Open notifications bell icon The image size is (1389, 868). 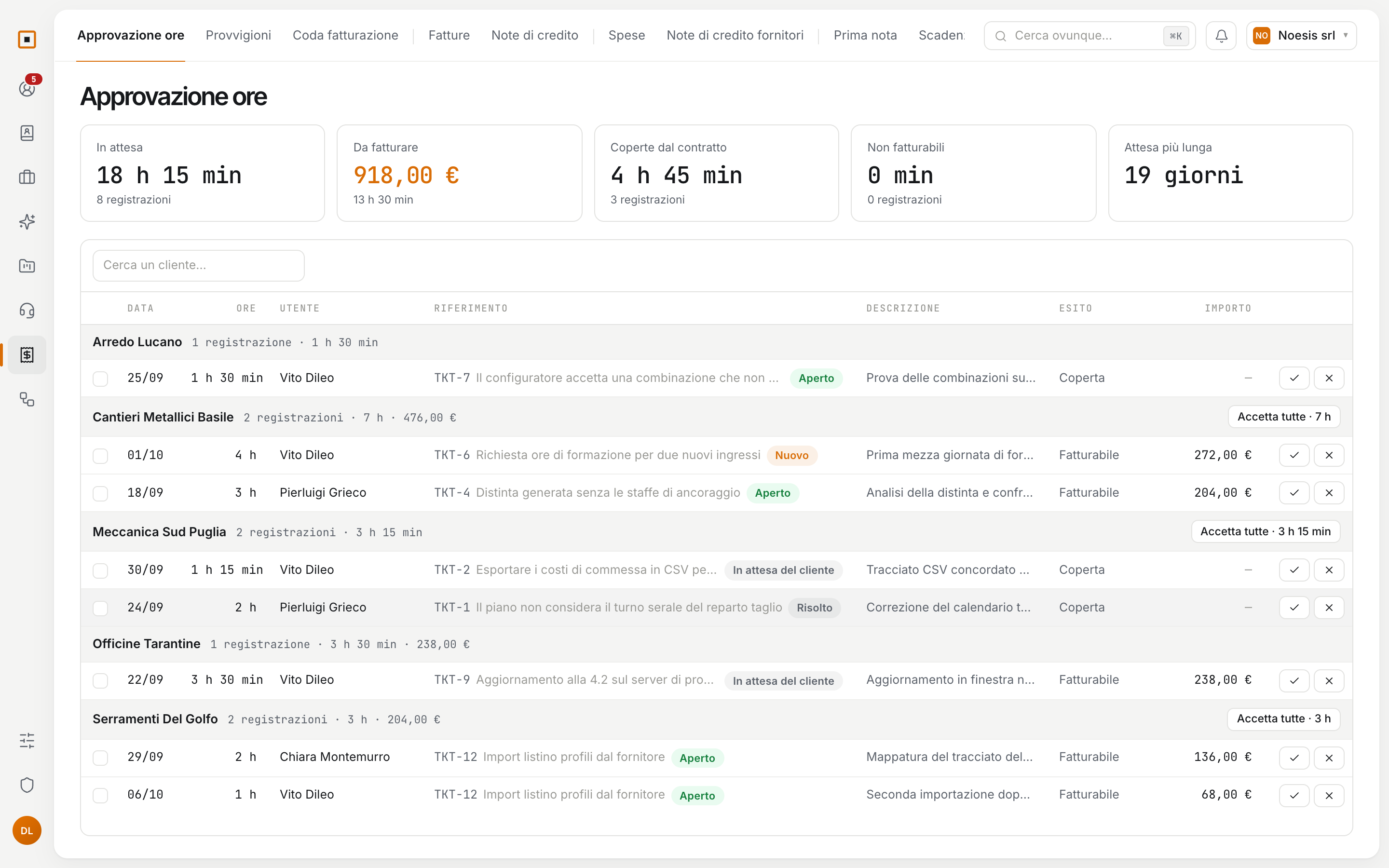pos(1221,36)
